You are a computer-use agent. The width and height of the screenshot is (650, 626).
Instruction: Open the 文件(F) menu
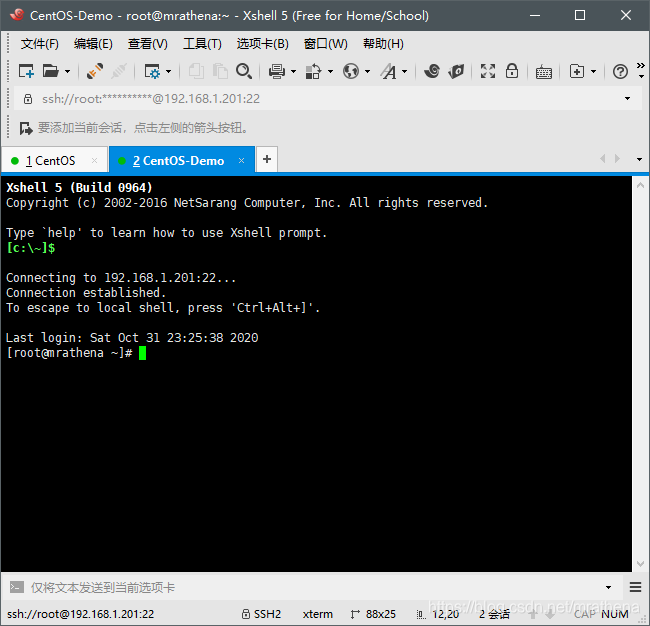pyautogui.click(x=39, y=44)
